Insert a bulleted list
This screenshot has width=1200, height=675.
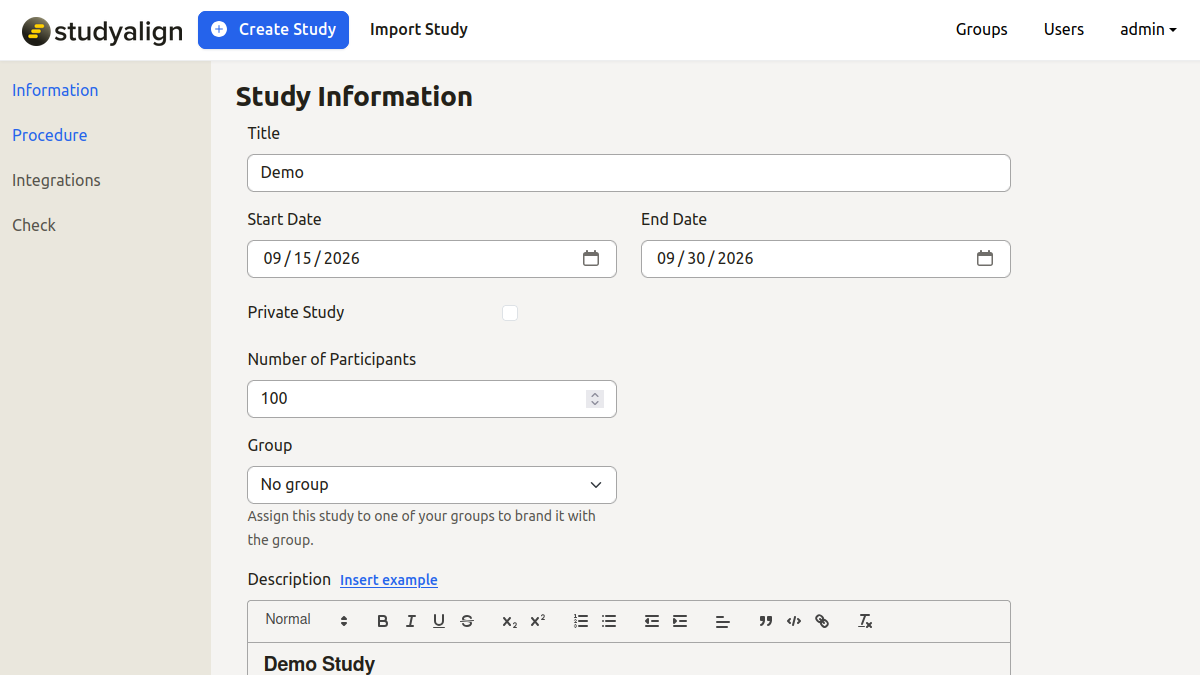(x=609, y=621)
